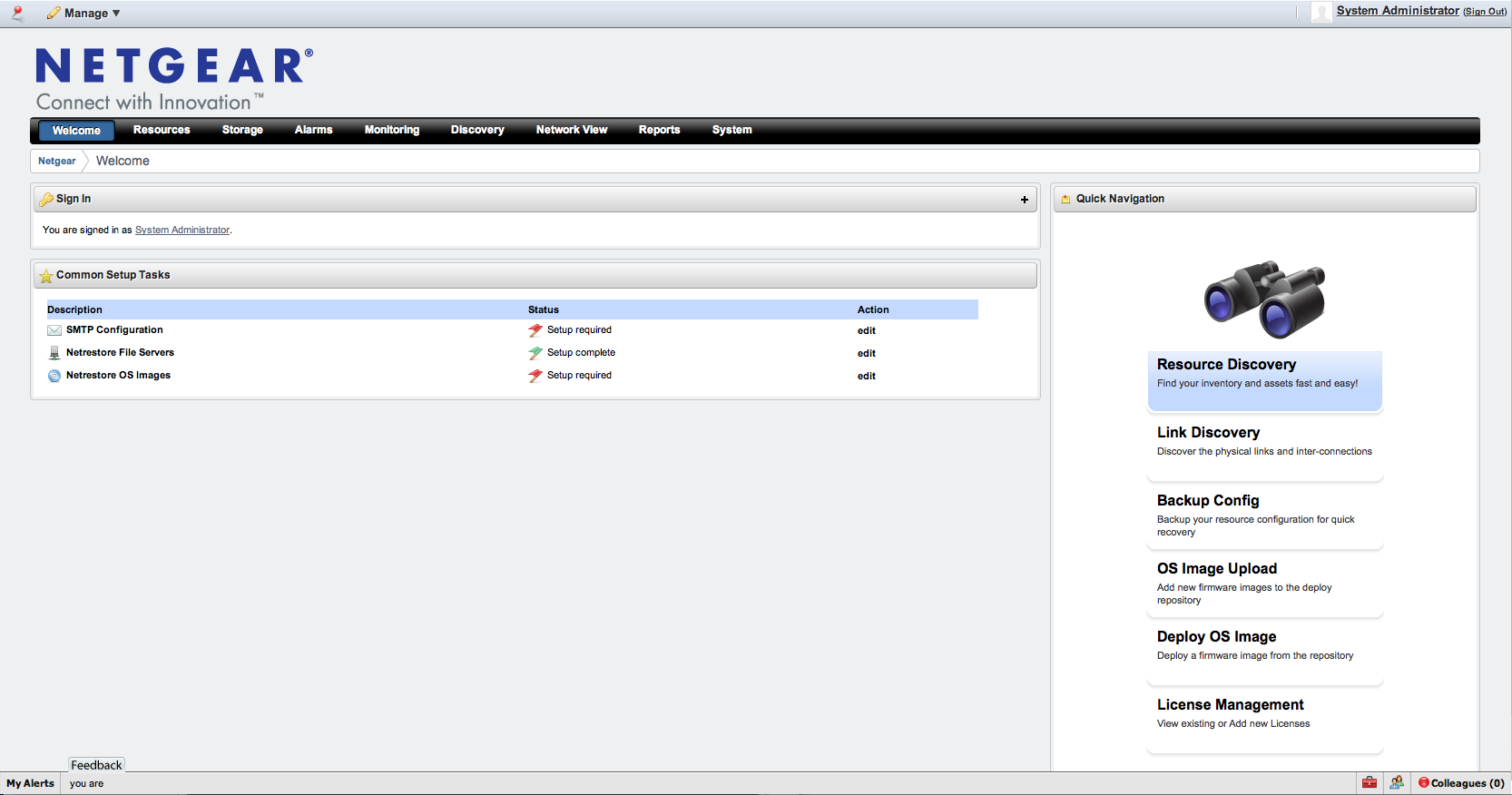This screenshot has height=795, width=1512.
Task: Edit the SMTP Configuration setup task
Action: coord(866,330)
